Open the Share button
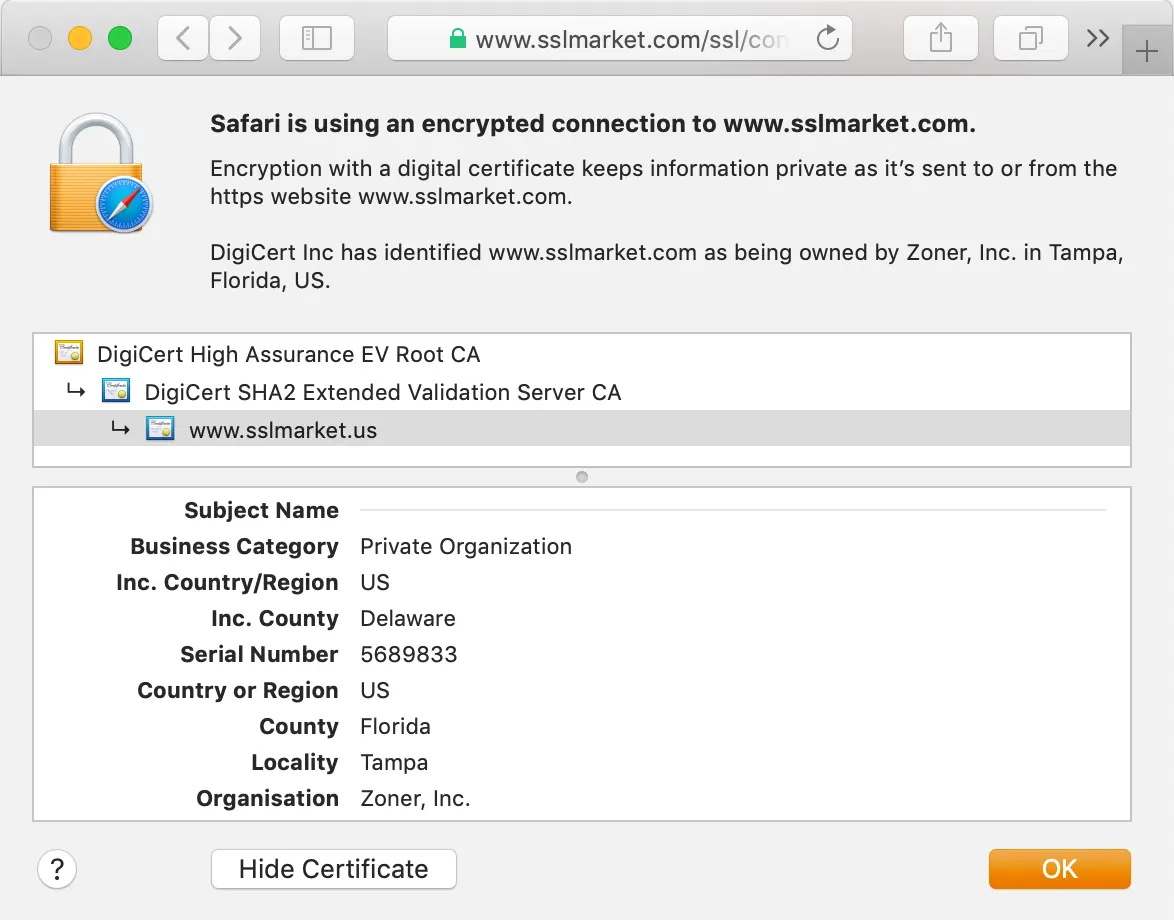This screenshot has height=920, width=1174. (x=940, y=38)
